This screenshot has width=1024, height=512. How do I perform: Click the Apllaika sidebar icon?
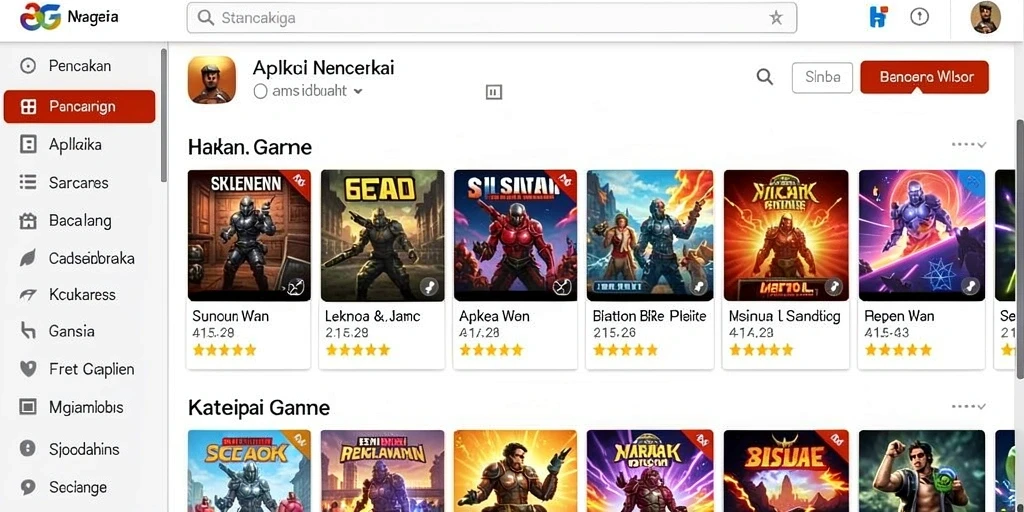[28, 144]
